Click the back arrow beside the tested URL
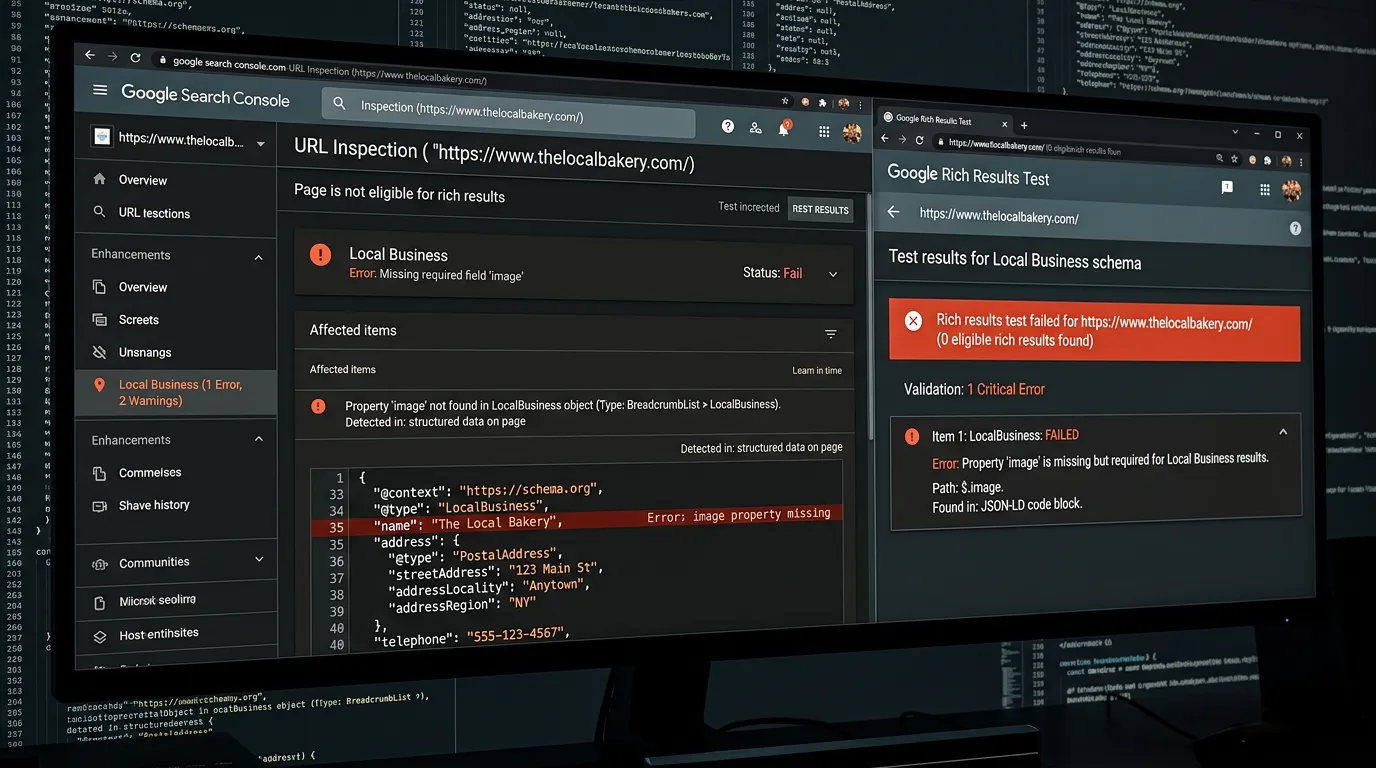The image size is (1376, 768). (x=893, y=212)
